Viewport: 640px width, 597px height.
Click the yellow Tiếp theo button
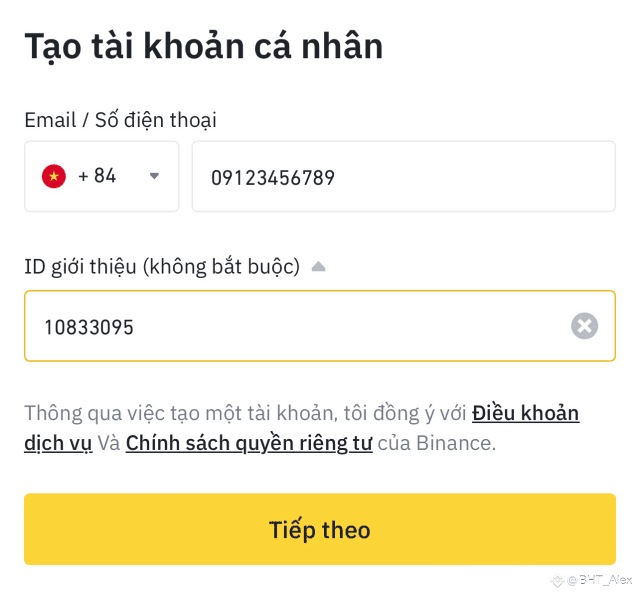(x=320, y=529)
